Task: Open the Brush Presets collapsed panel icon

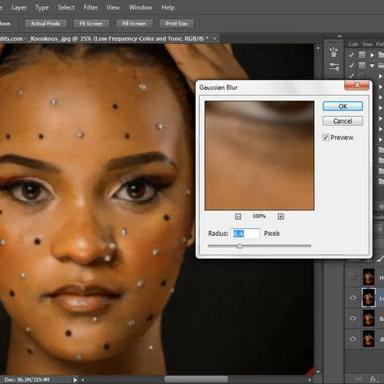Action: coord(334,52)
